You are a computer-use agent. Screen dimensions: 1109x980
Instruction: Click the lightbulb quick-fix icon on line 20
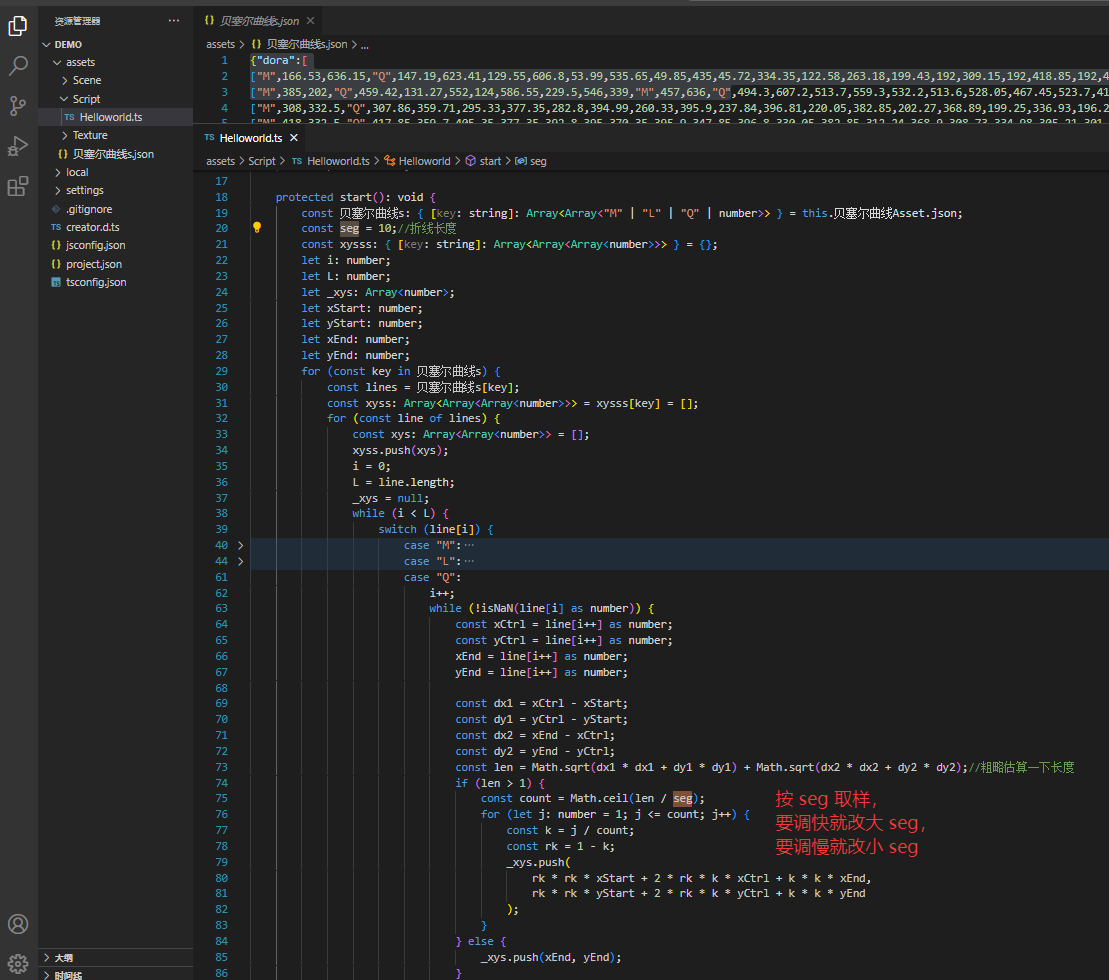pos(257,228)
